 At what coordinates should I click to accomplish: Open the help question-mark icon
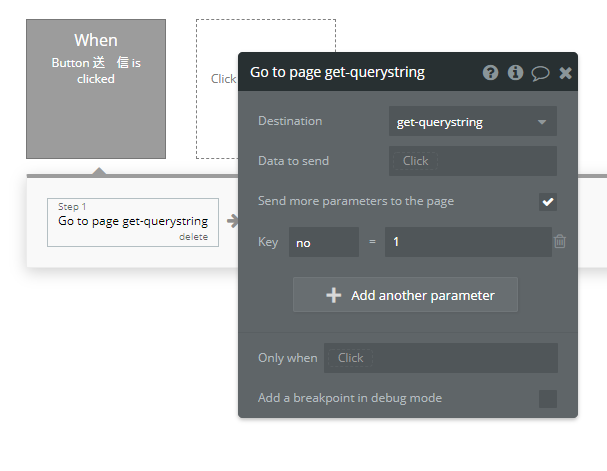tap(490, 72)
